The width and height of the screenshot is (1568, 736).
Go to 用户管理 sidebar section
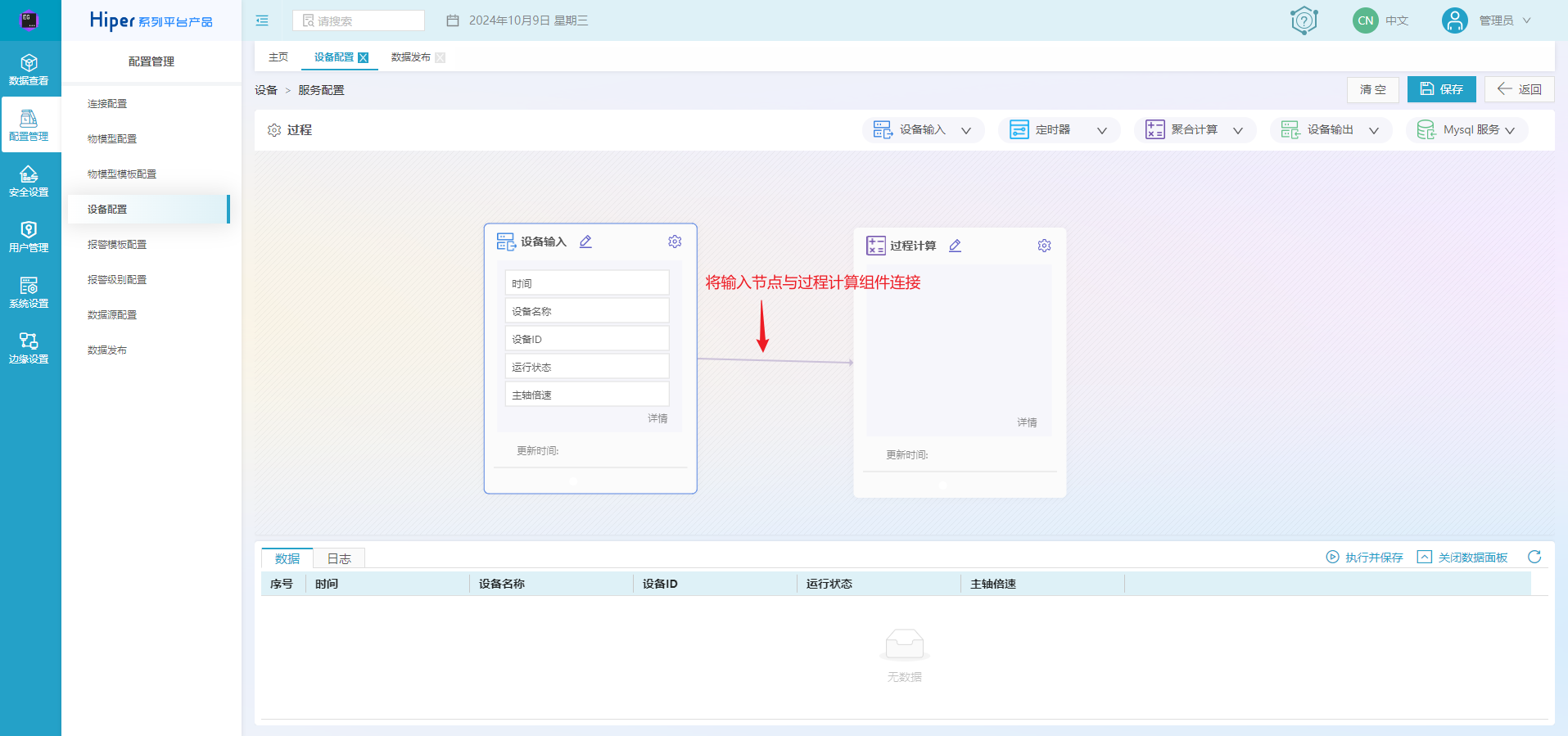click(x=29, y=237)
